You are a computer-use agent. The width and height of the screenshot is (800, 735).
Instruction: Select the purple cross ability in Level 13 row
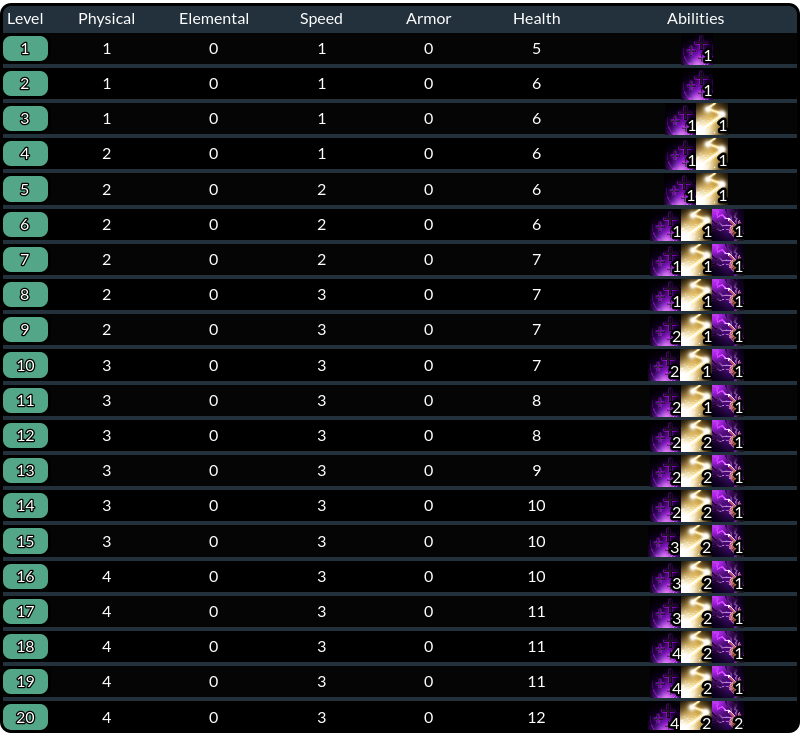pyautogui.click(x=666, y=471)
